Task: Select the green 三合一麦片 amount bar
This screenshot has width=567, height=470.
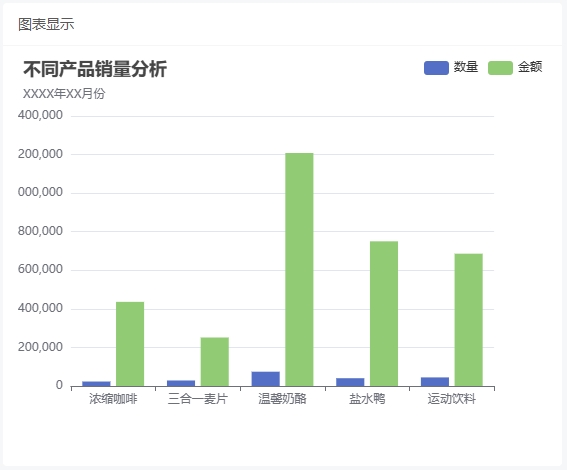Action: 215,362
